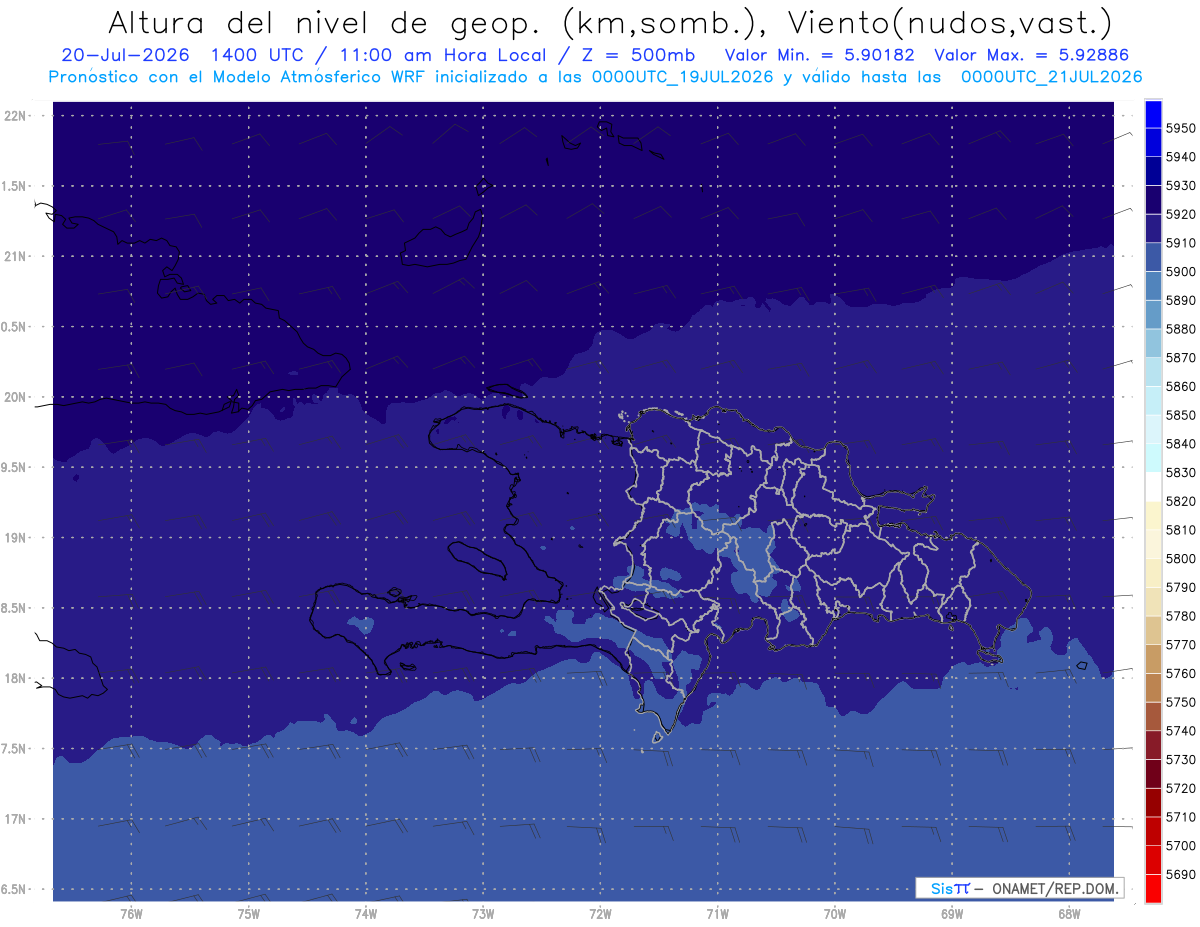The image size is (1200, 927).
Task: Click the '0000UTC_21JUL2026' valid-until time
Action: 1051,77
